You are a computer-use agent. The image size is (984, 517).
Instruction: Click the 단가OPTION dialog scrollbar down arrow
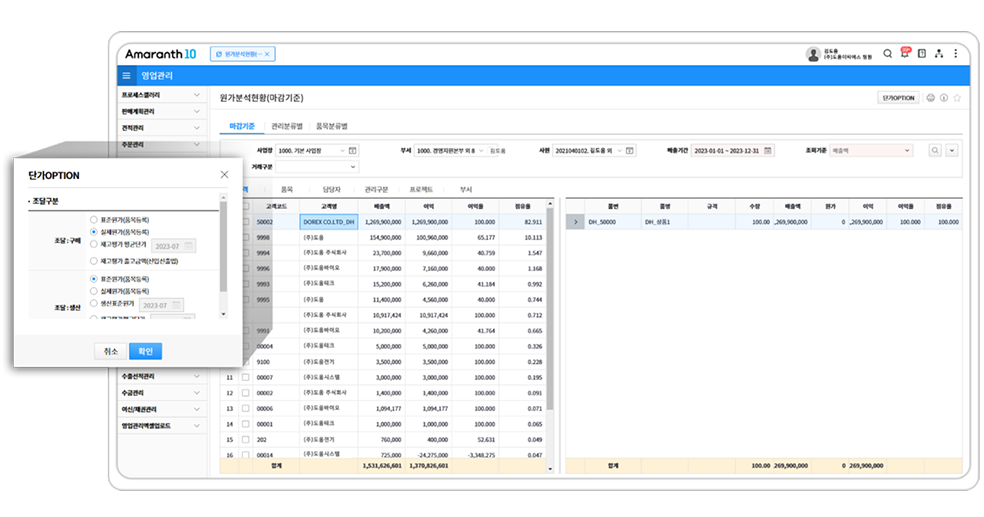223,314
